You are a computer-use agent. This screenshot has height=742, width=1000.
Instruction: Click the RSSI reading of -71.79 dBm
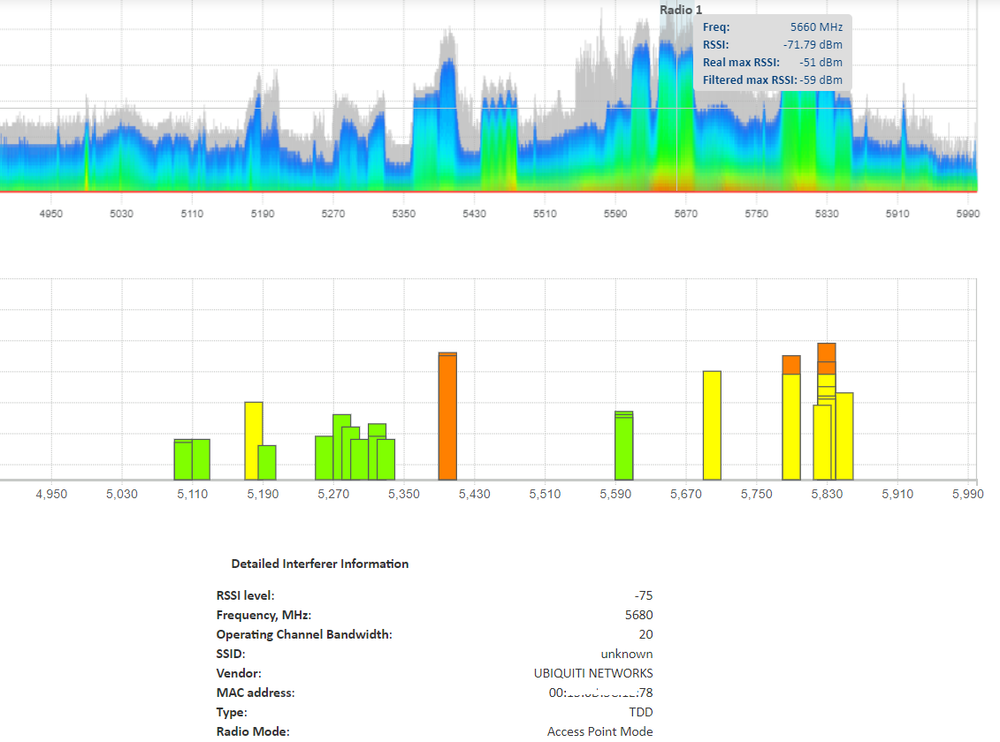(815, 44)
